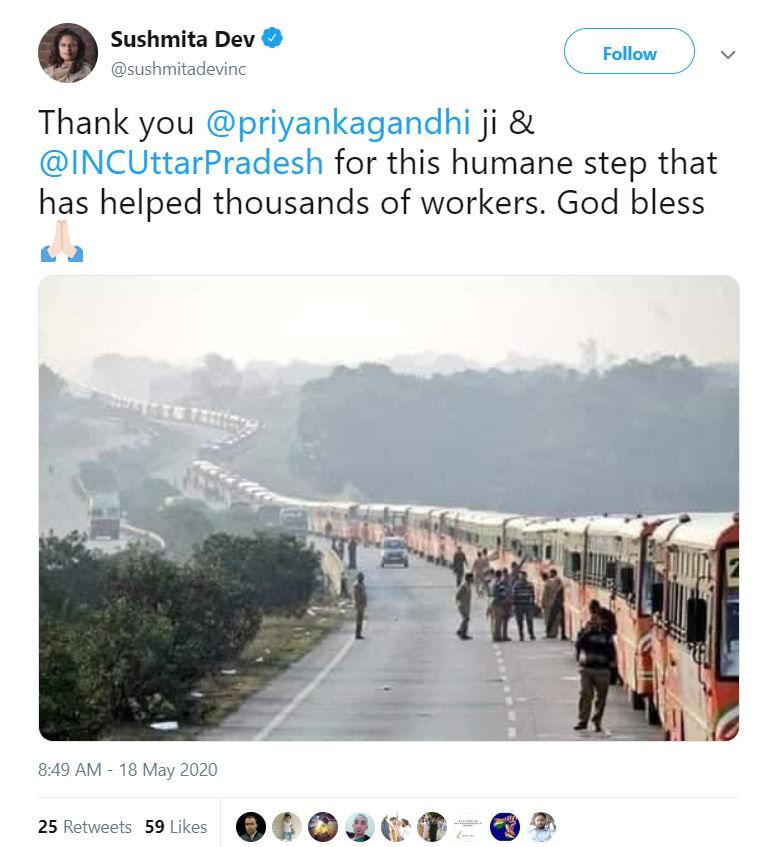Click liker avatar showing a small child
The height and width of the screenshot is (847, 768).
pos(287,827)
